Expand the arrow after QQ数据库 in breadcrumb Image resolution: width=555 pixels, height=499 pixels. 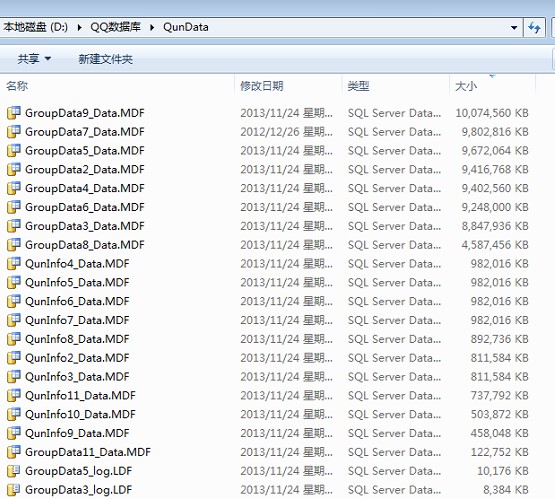click(x=152, y=27)
